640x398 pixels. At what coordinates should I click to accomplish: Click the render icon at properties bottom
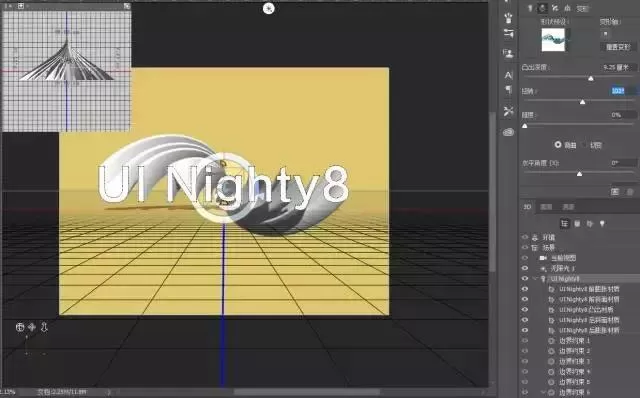pyautogui.click(x=615, y=191)
